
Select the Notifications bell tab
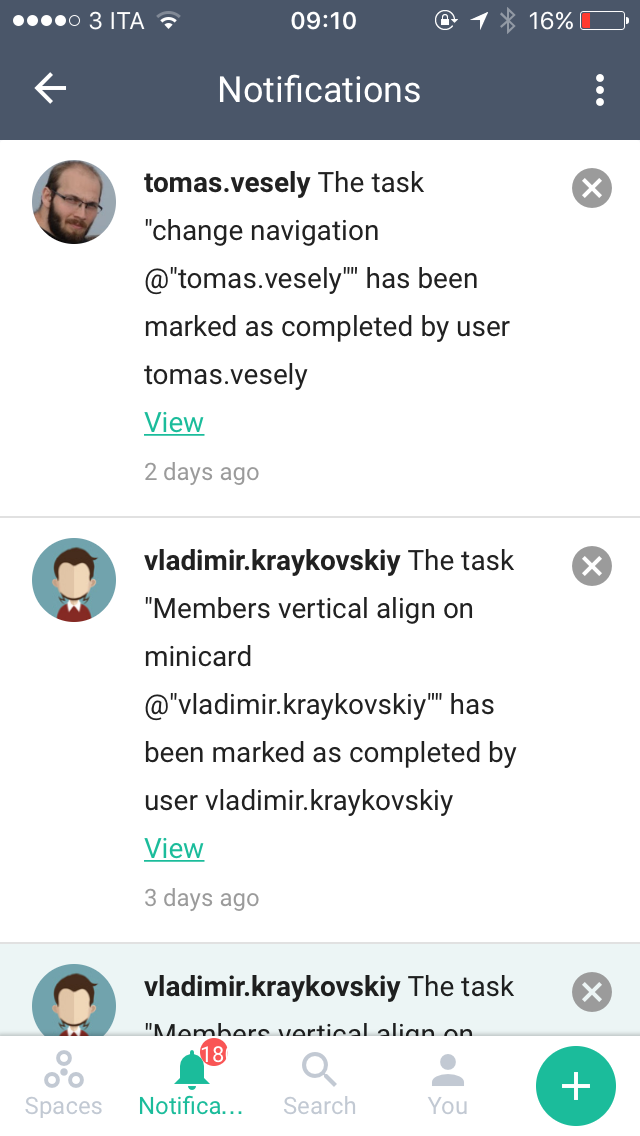[191, 1083]
